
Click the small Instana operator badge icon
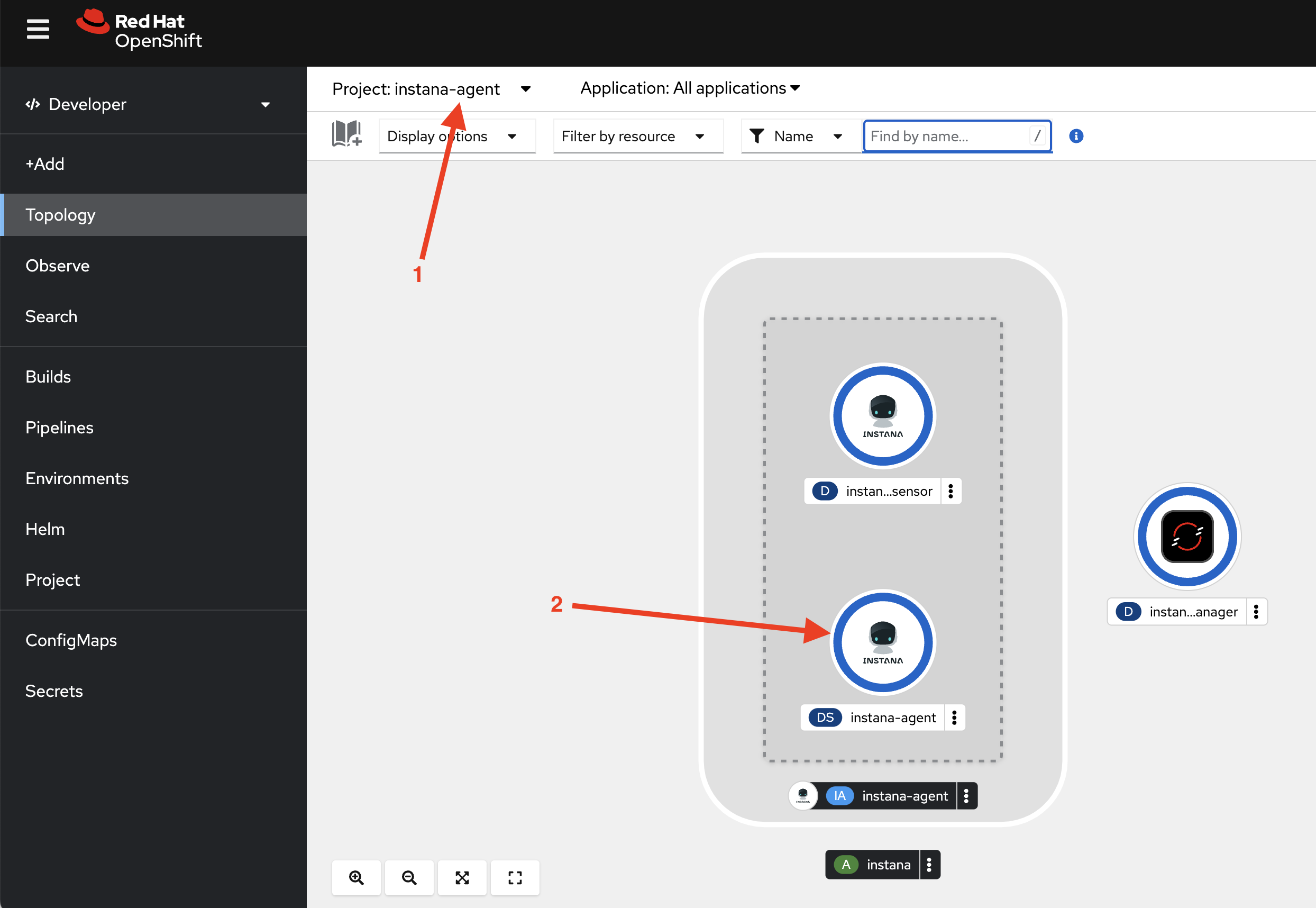(x=802, y=795)
